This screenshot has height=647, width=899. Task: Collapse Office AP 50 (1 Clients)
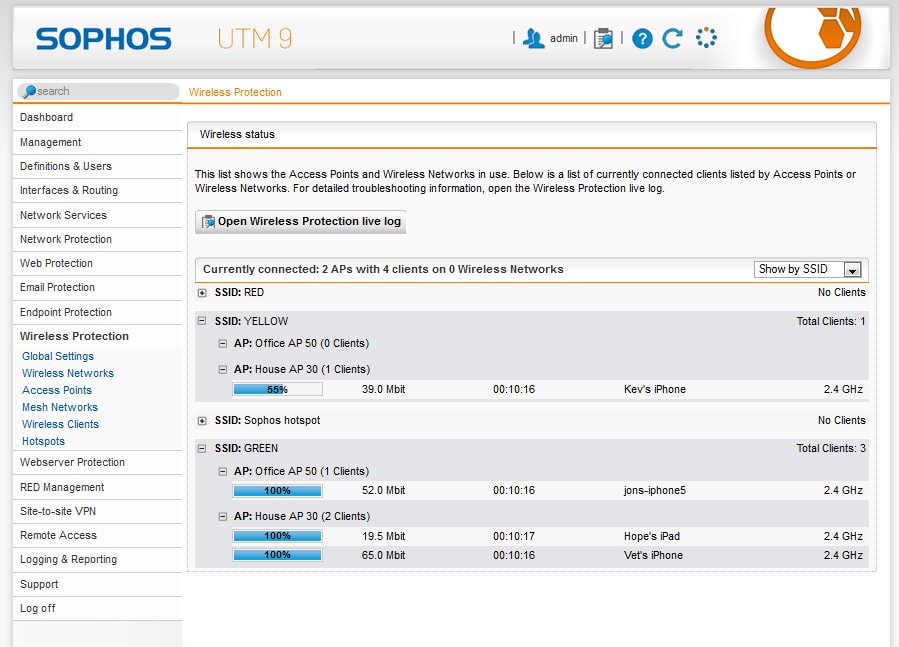pos(222,471)
